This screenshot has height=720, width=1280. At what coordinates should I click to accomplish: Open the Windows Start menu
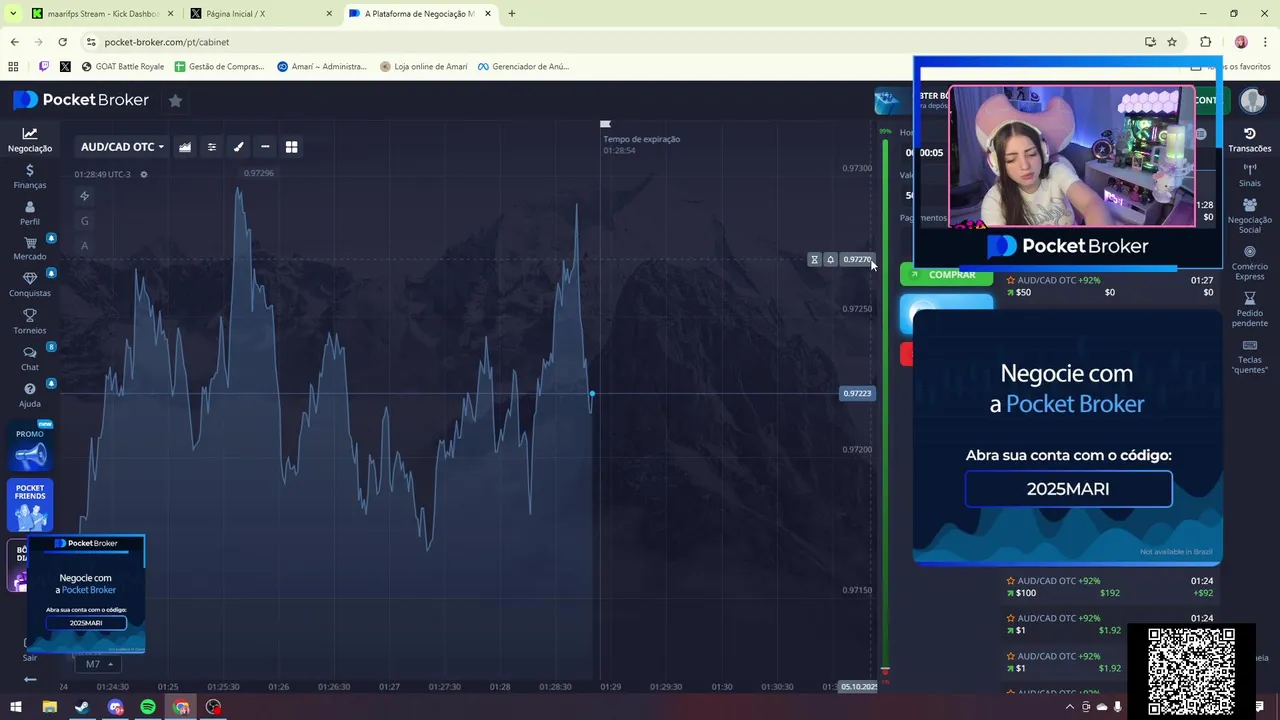16,707
